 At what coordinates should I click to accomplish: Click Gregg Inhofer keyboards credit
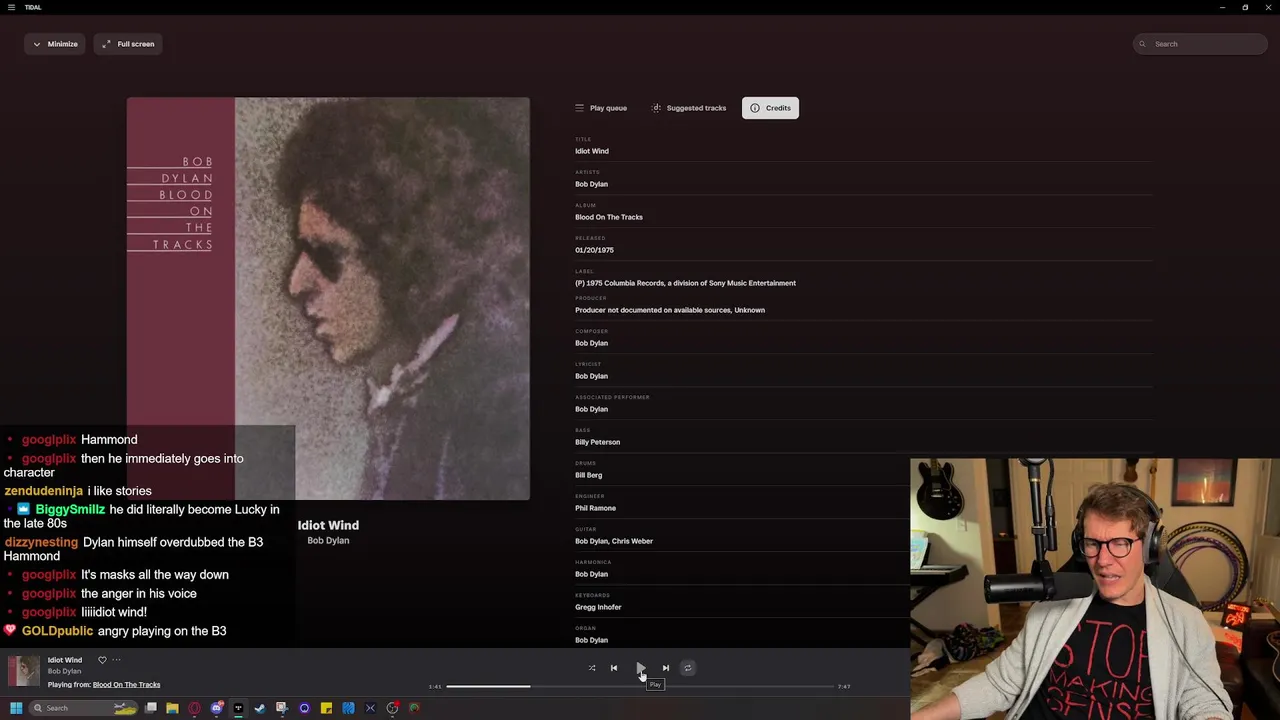598,607
